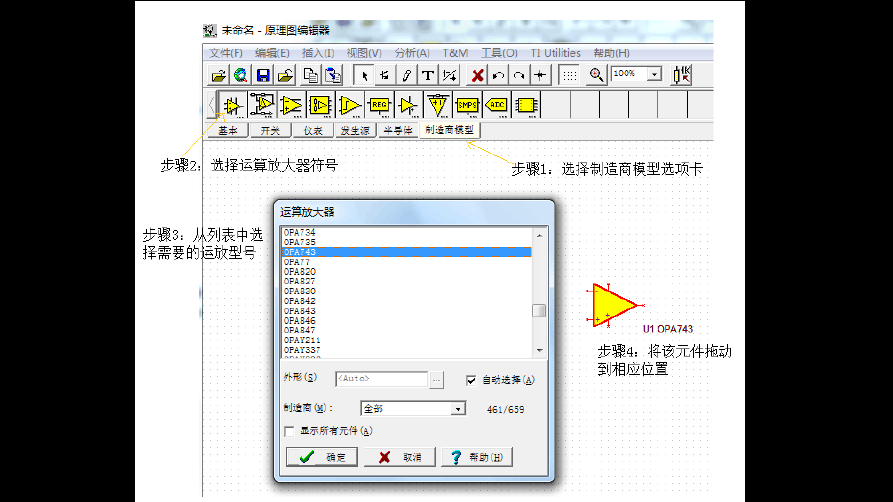Image resolution: width=893 pixels, height=502 pixels.
Task: Select the REG voltage regulator icon
Action: point(379,105)
